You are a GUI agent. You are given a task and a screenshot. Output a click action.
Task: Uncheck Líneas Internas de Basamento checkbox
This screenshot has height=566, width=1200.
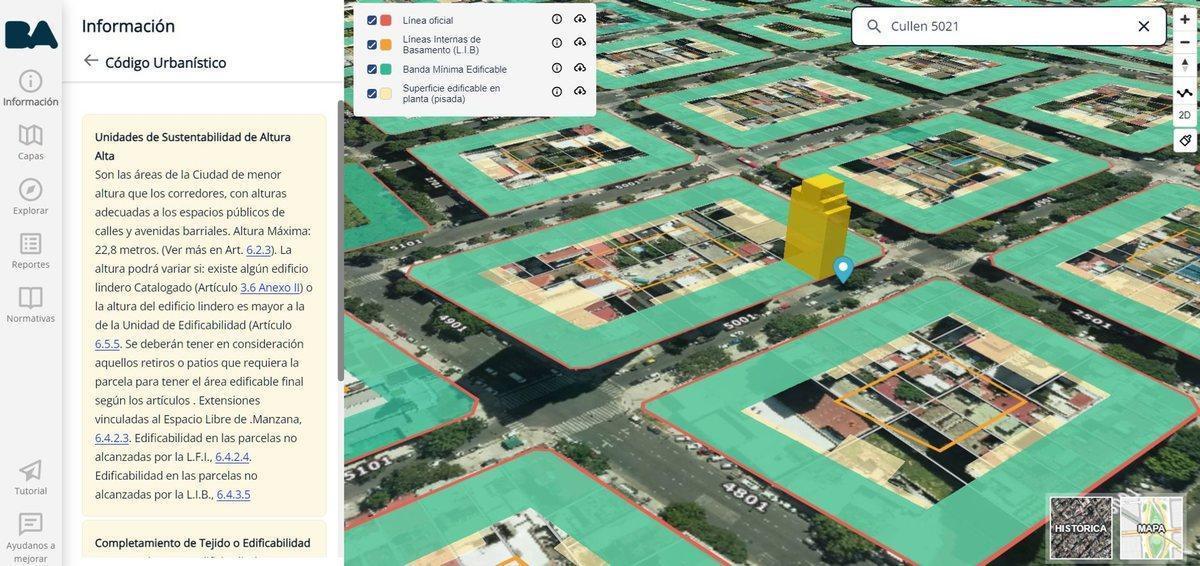pyautogui.click(x=372, y=44)
